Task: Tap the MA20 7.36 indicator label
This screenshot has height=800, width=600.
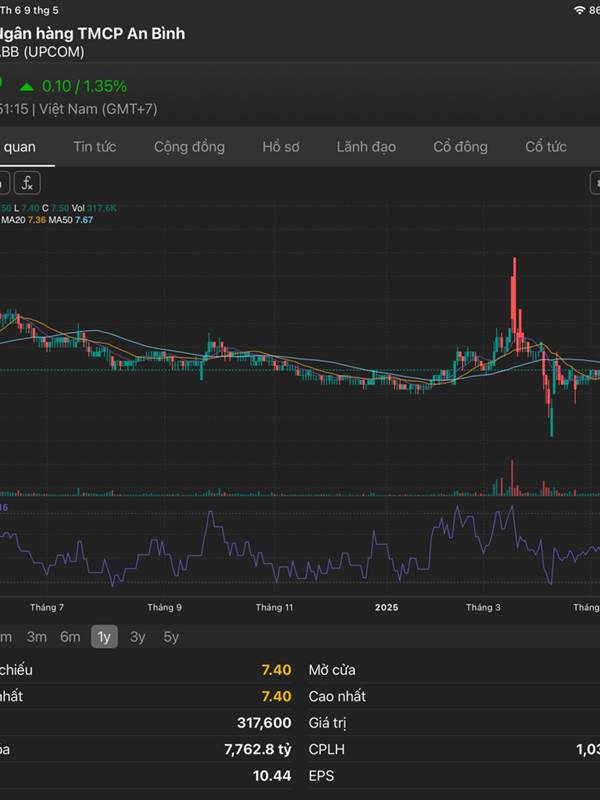Action: click(x=23, y=220)
